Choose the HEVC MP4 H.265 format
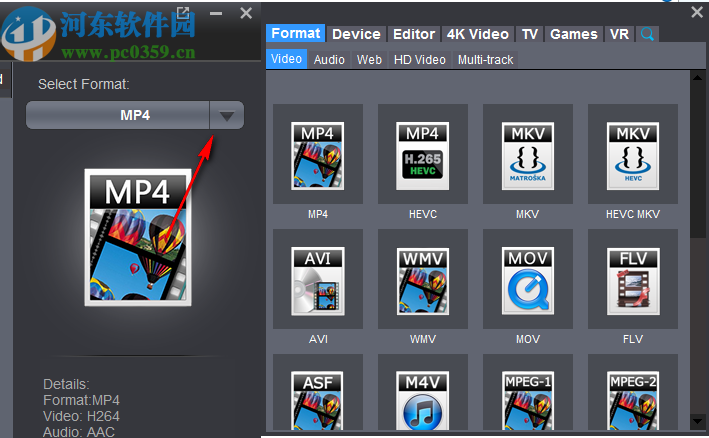This screenshot has width=709, height=438. click(x=422, y=155)
